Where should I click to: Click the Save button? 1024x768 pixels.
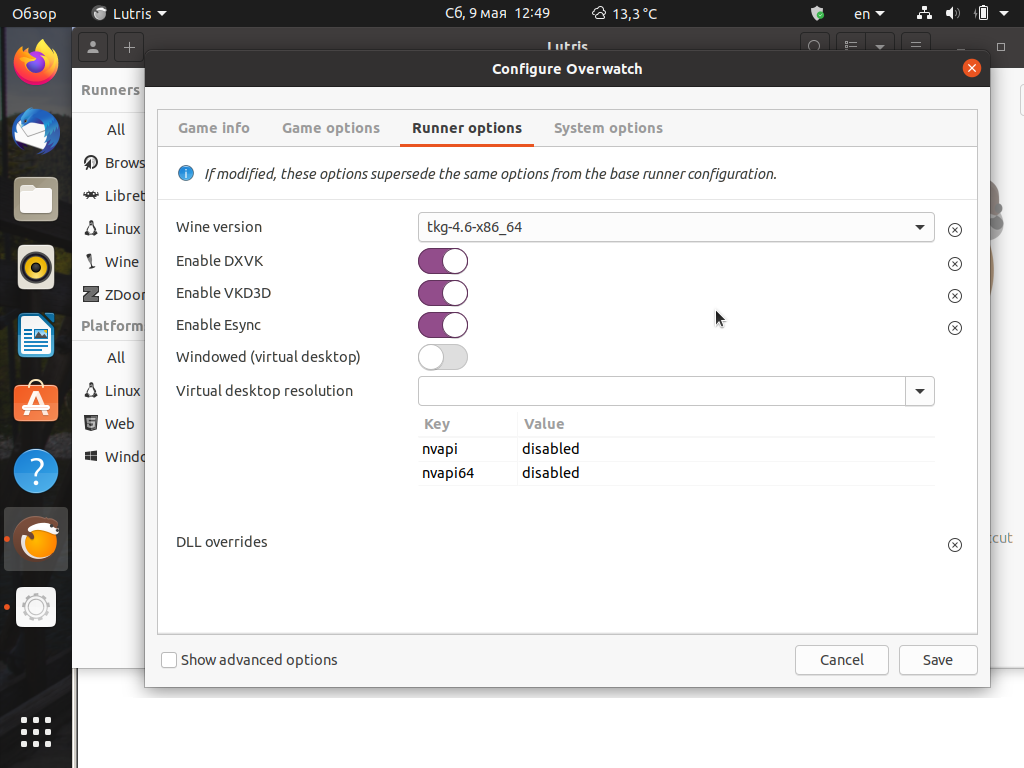pyautogui.click(x=938, y=660)
